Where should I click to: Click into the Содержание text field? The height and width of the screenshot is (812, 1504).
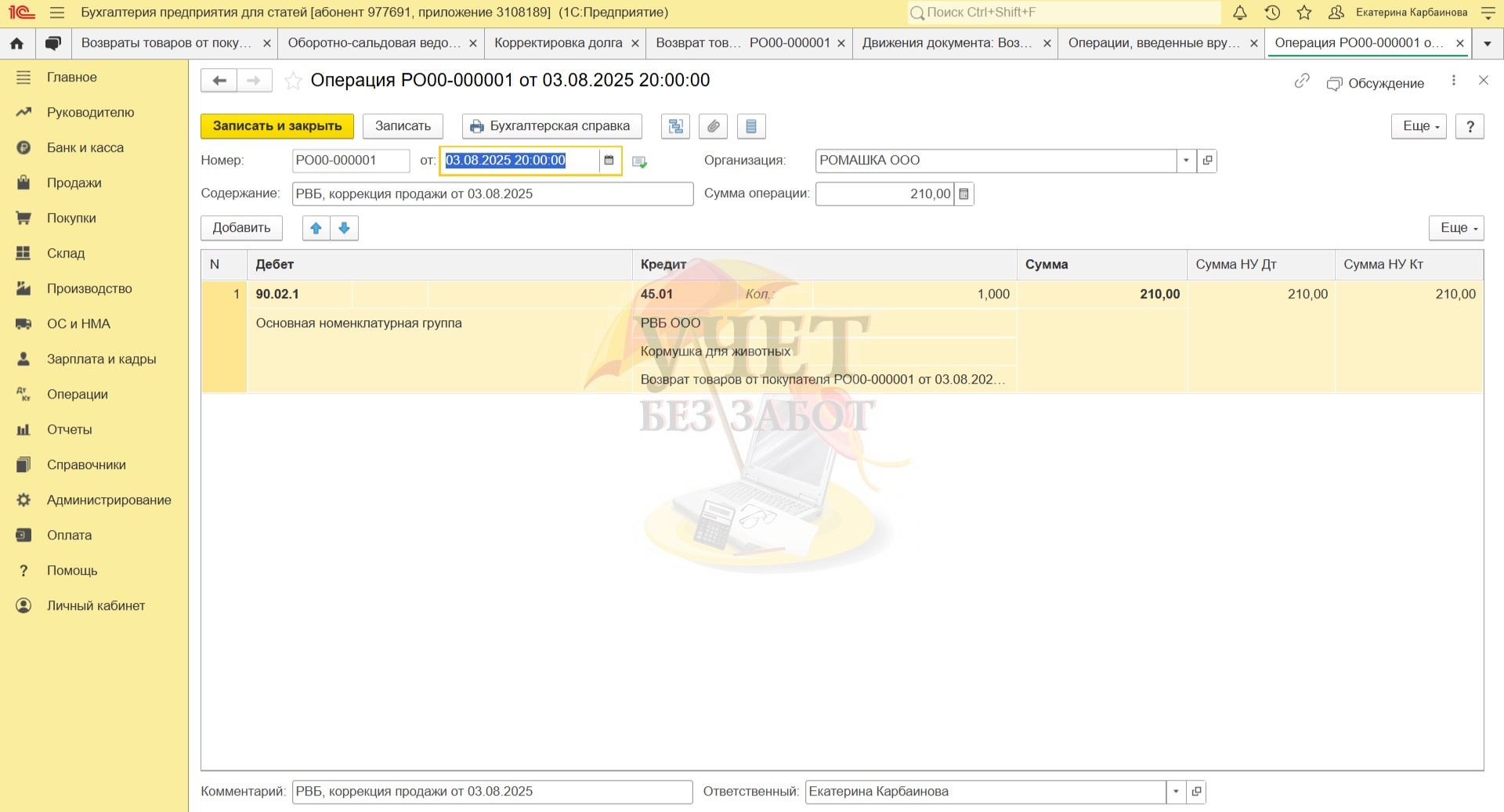tap(492, 194)
